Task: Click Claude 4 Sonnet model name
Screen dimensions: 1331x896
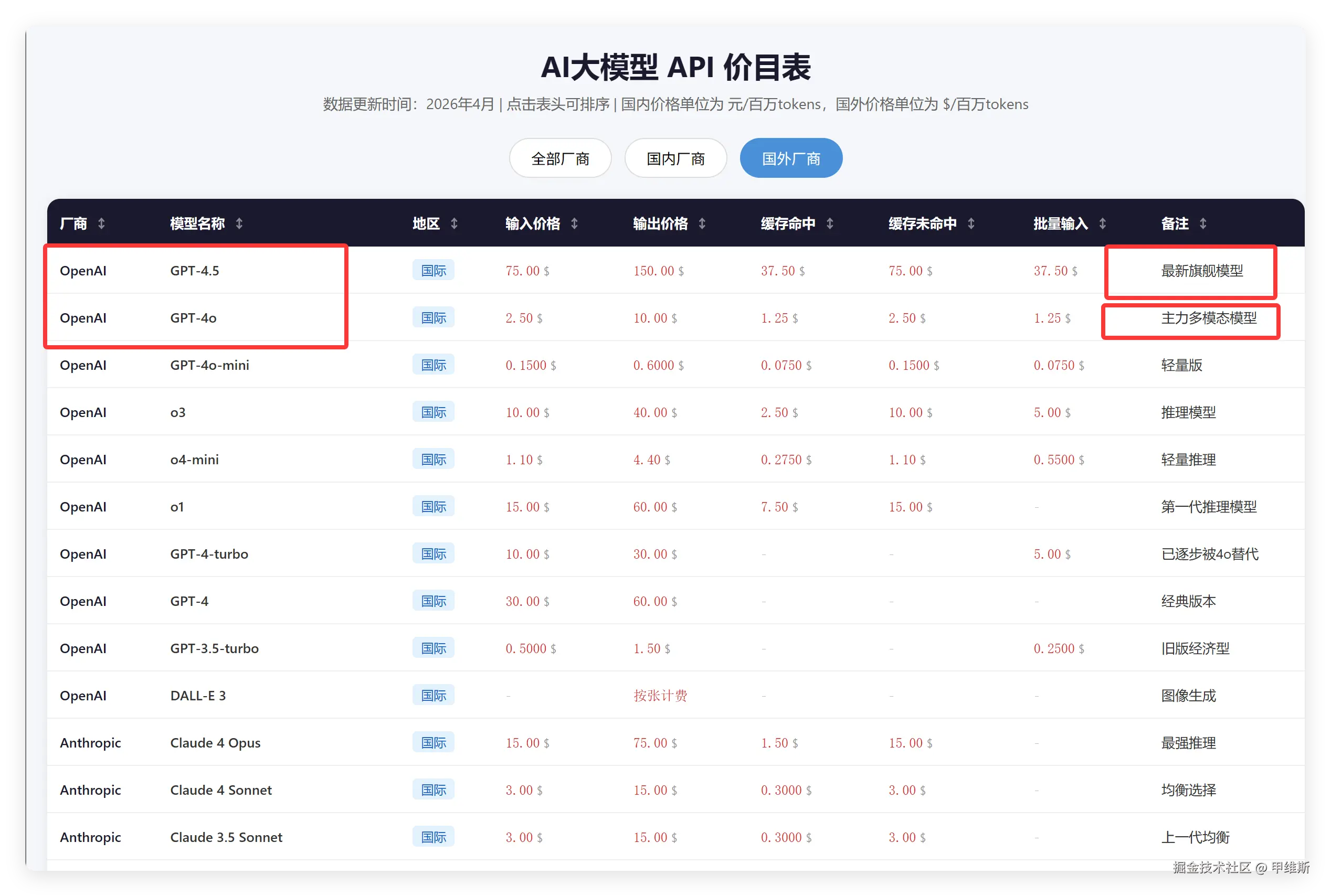Action: [220, 790]
